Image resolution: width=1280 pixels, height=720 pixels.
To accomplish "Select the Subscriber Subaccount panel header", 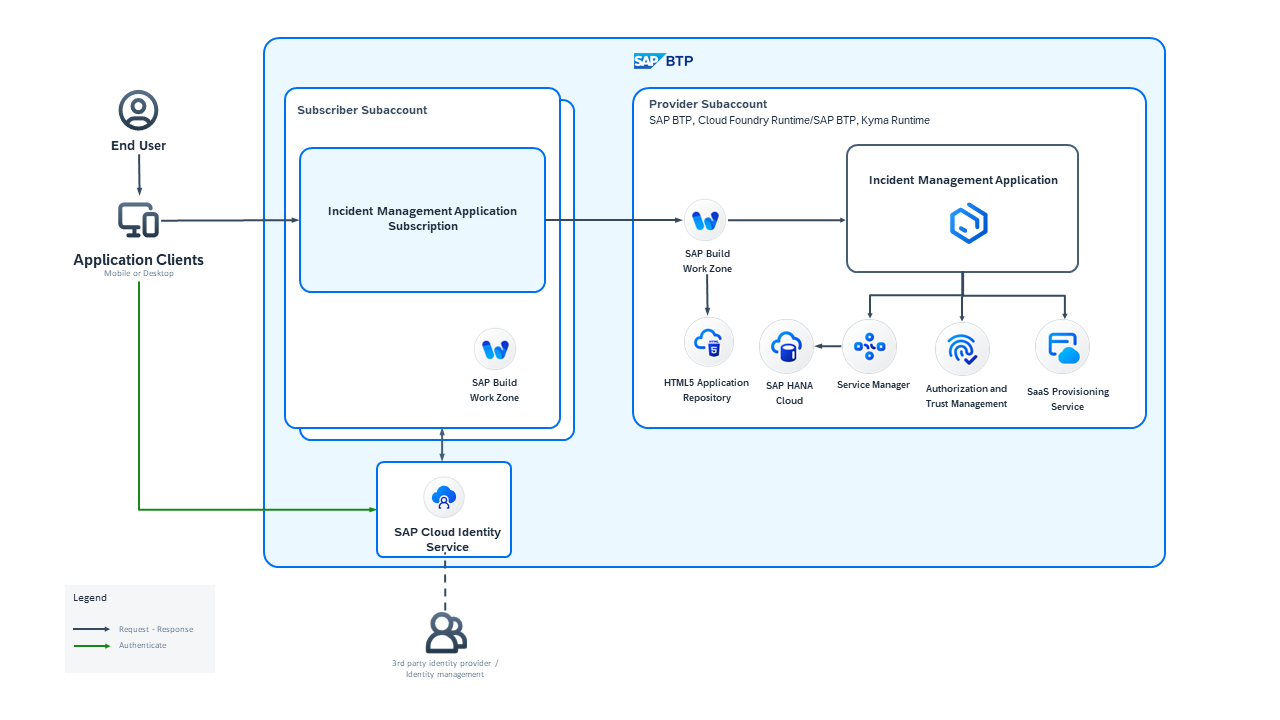I will [362, 110].
